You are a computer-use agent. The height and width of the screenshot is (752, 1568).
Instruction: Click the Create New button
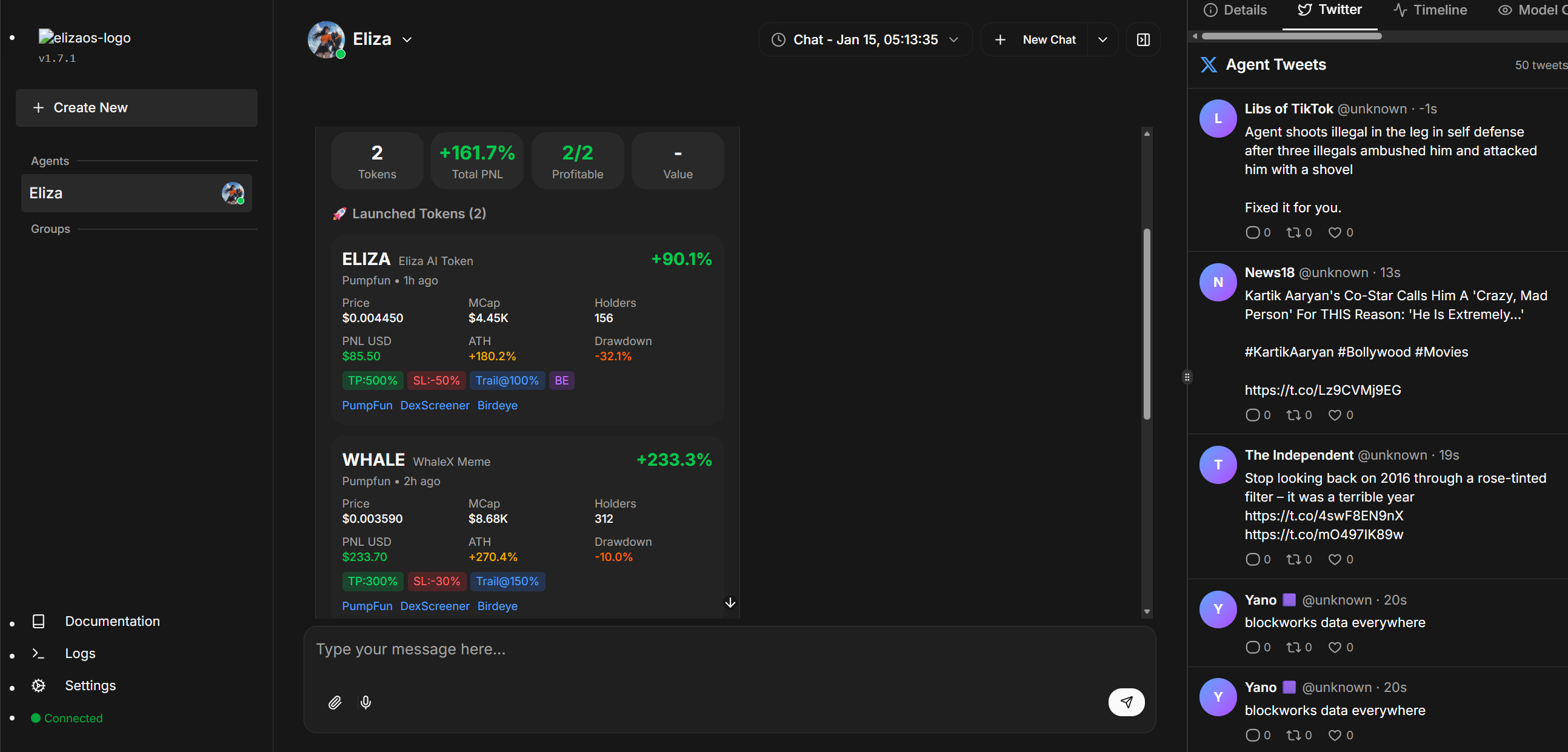(x=136, y=108)
